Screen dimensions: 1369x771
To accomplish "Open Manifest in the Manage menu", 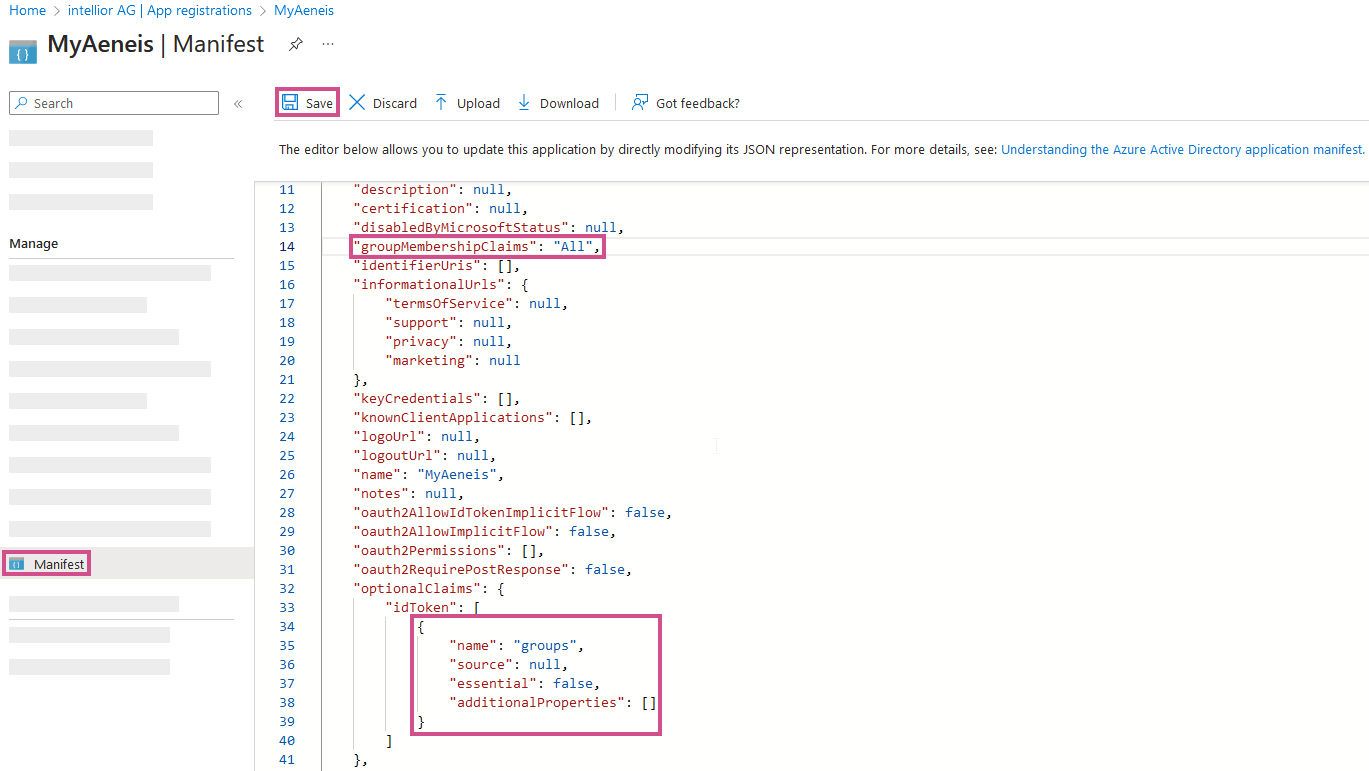I will [x=59, y=564].
